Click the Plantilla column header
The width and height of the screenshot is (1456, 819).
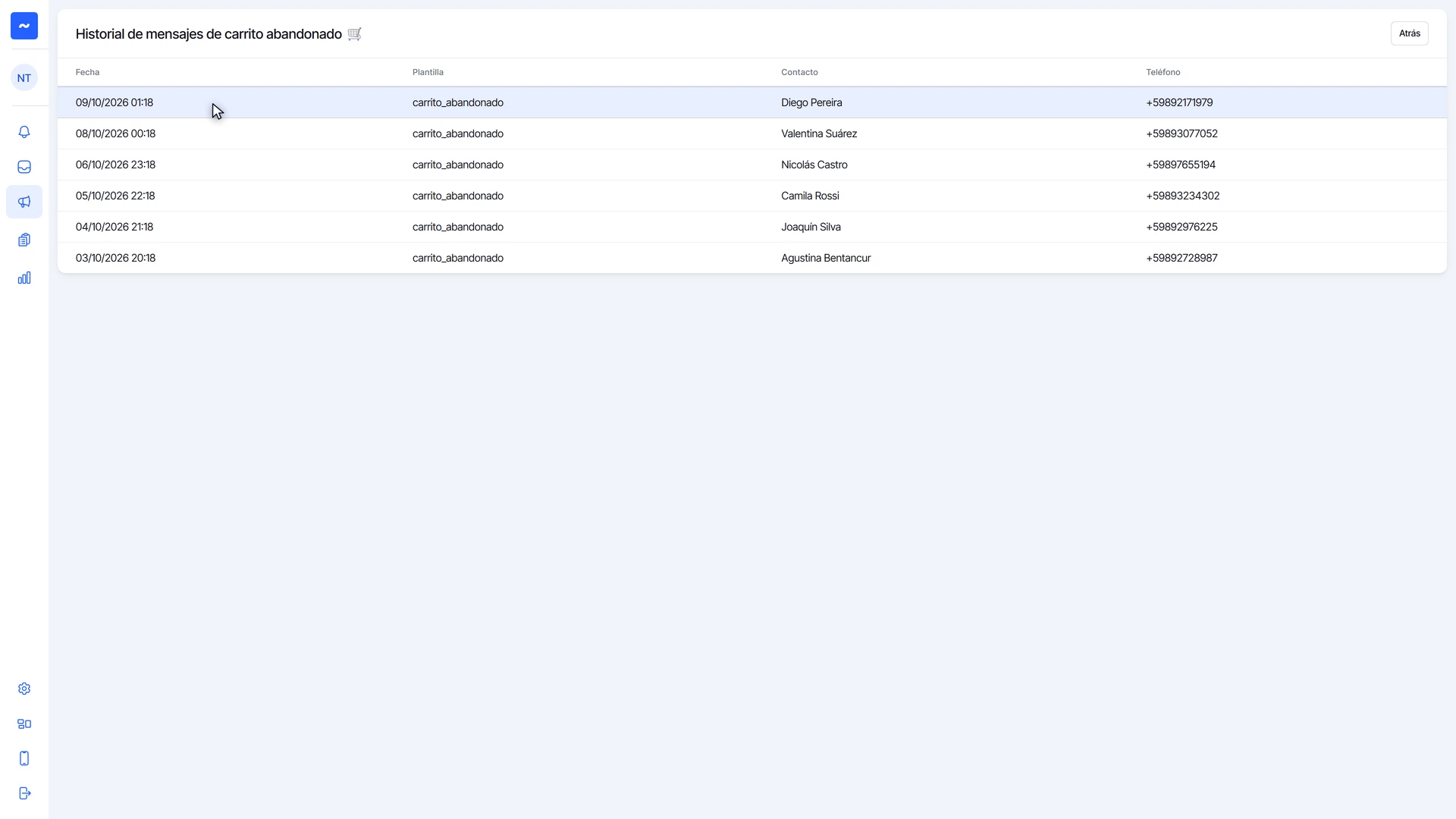[428, 72]
